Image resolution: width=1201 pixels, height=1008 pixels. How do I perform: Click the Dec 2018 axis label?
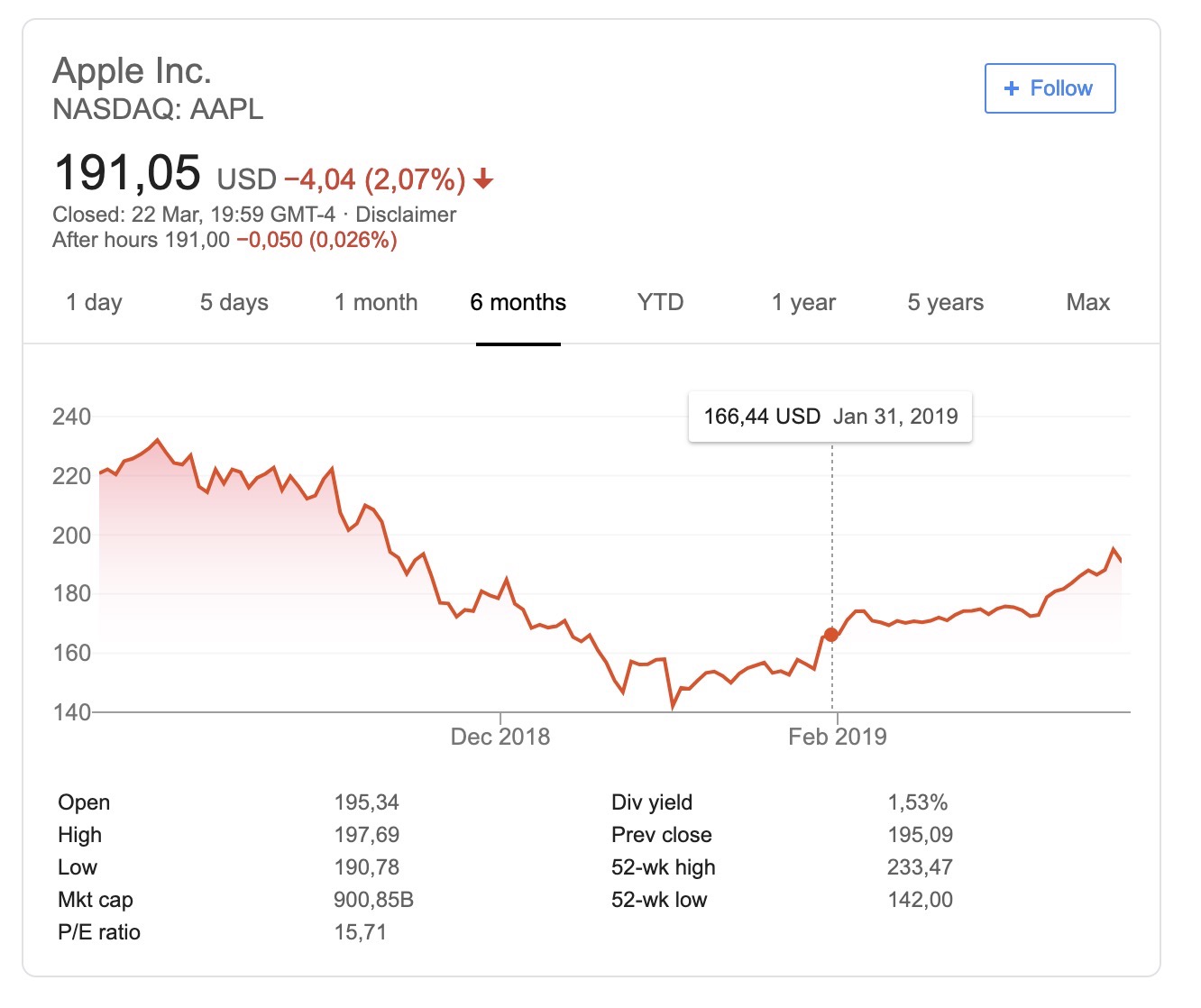click(x=500, y=738)
